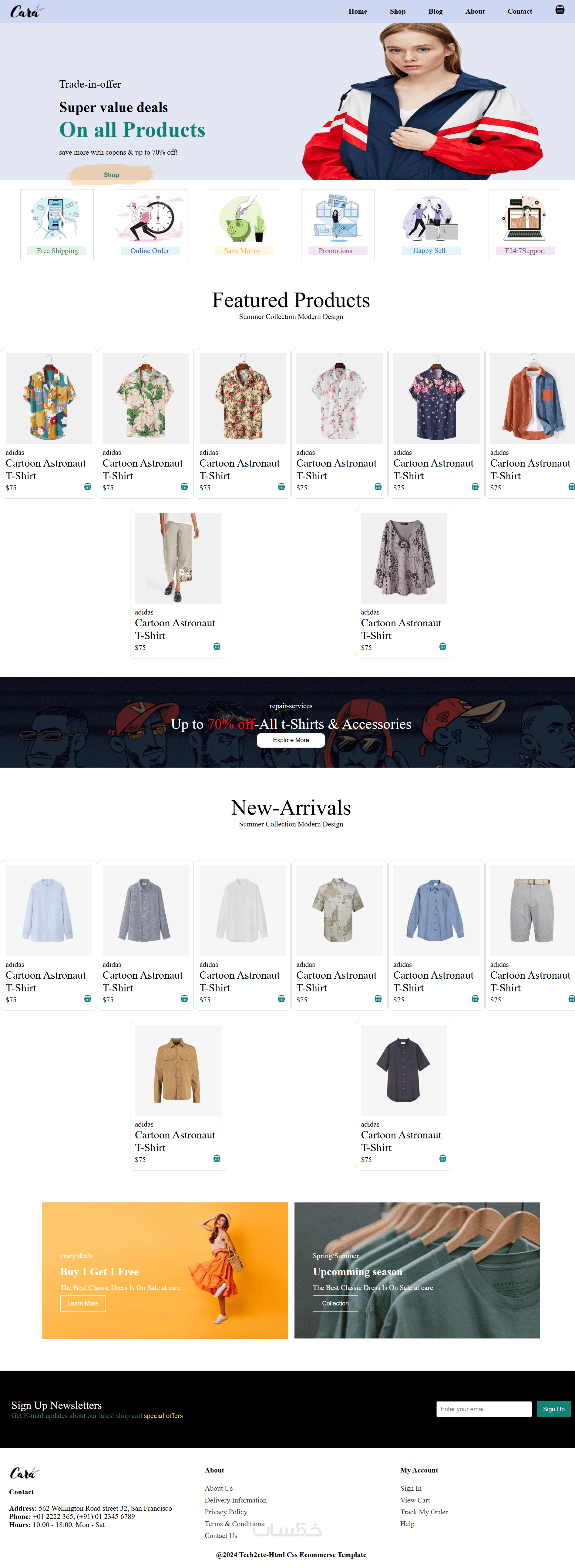Viewport: 575px width, 1568px height.
Task: Go to the Blog page from navigation
Action: click(x=435, y=12)
